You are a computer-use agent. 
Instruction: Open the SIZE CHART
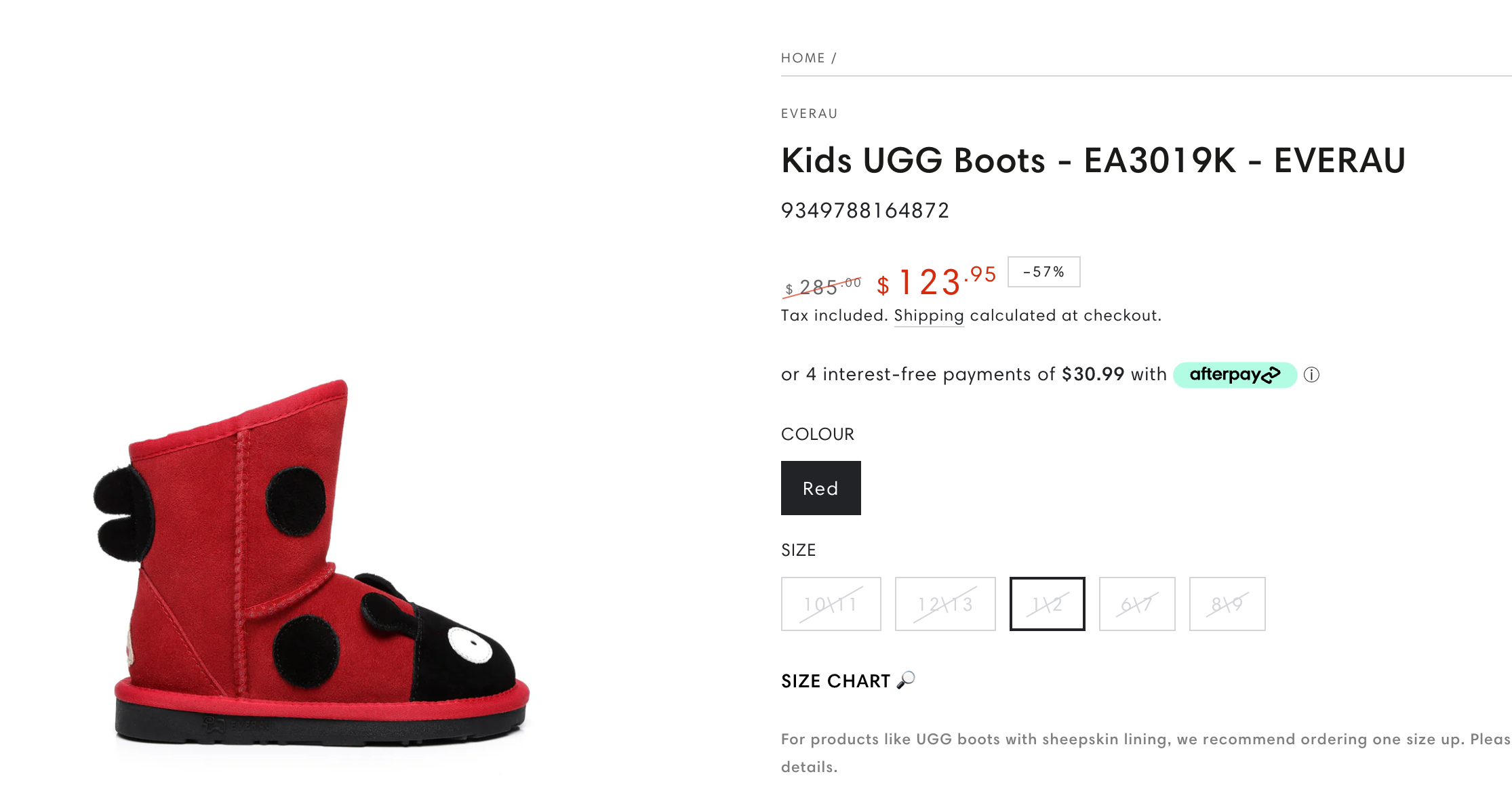point(835,681)
